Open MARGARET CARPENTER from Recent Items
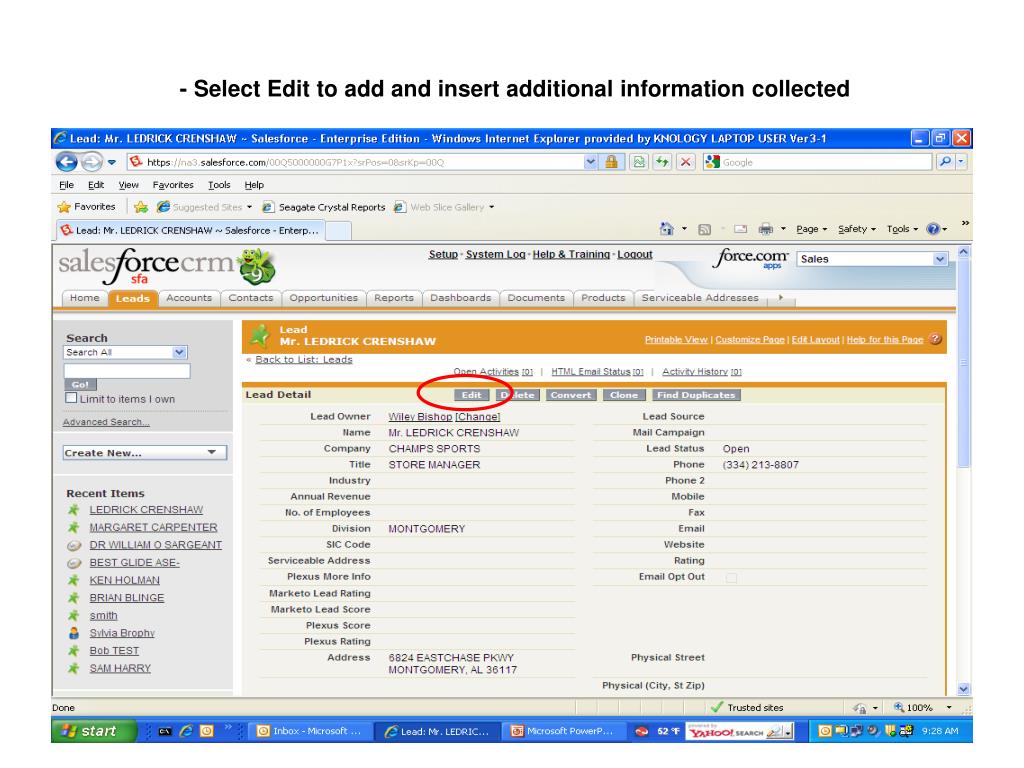Viewport: 1024px width, 768px height. pyautogui.click(x=153, y=527)
